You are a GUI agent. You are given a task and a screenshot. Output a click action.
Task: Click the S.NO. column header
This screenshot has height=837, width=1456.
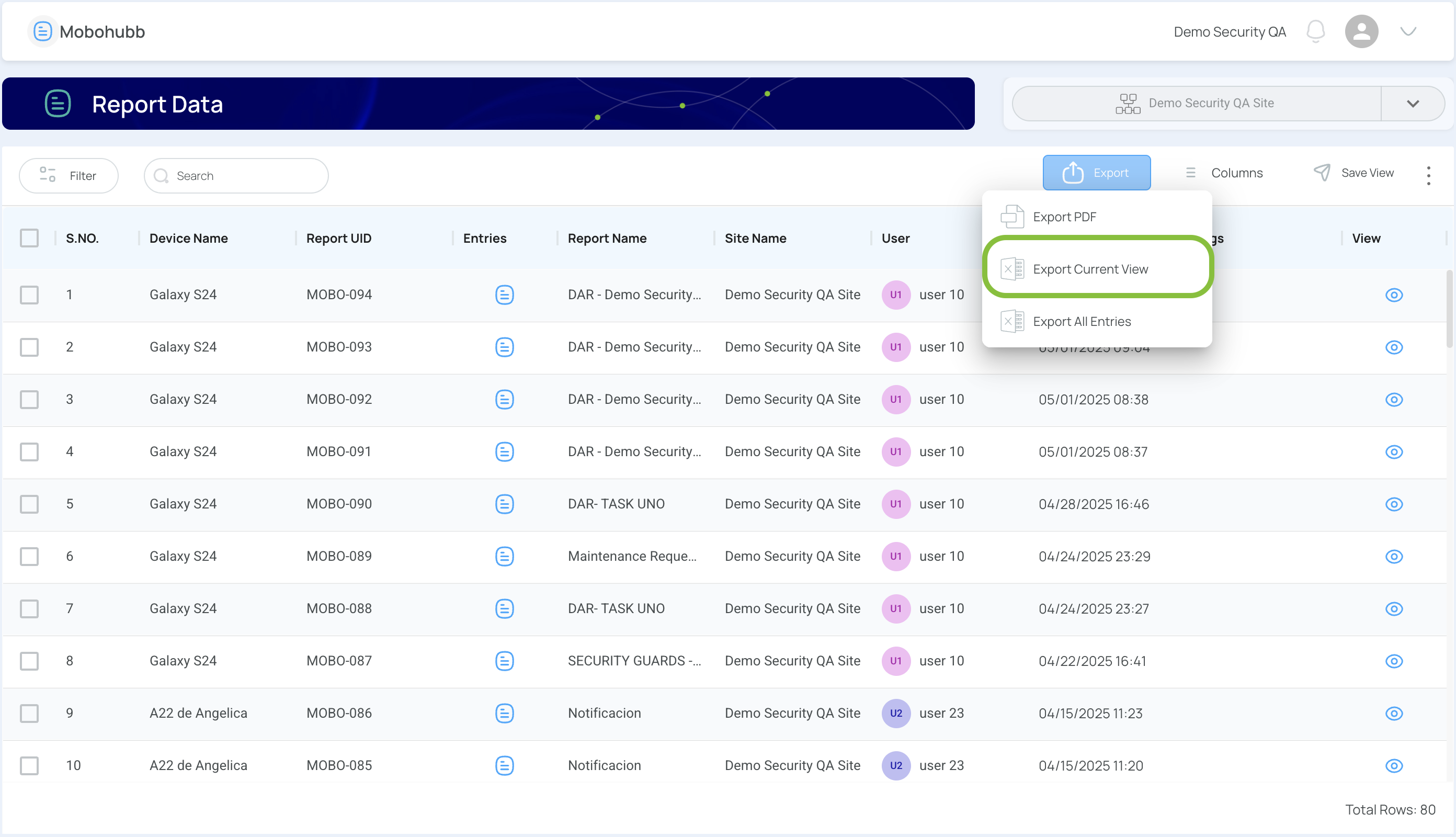tap(82, 238)
